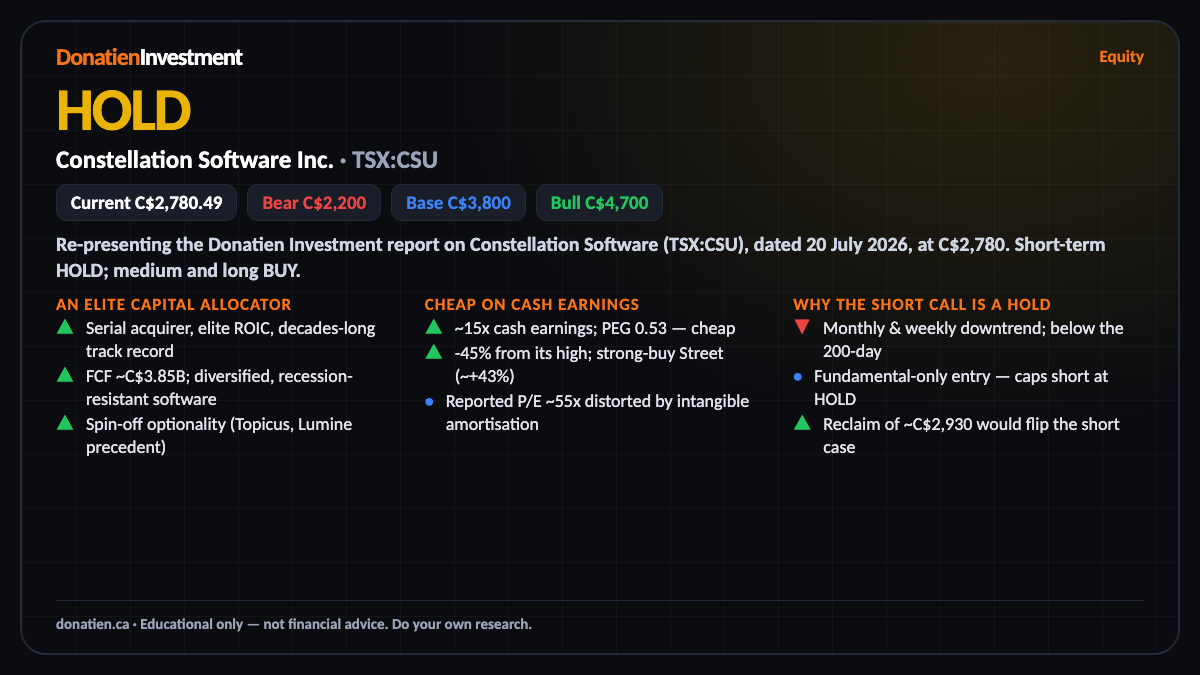
Task: Click the blue dot beside Reported P/E ~55x
Action: (429, 401)
